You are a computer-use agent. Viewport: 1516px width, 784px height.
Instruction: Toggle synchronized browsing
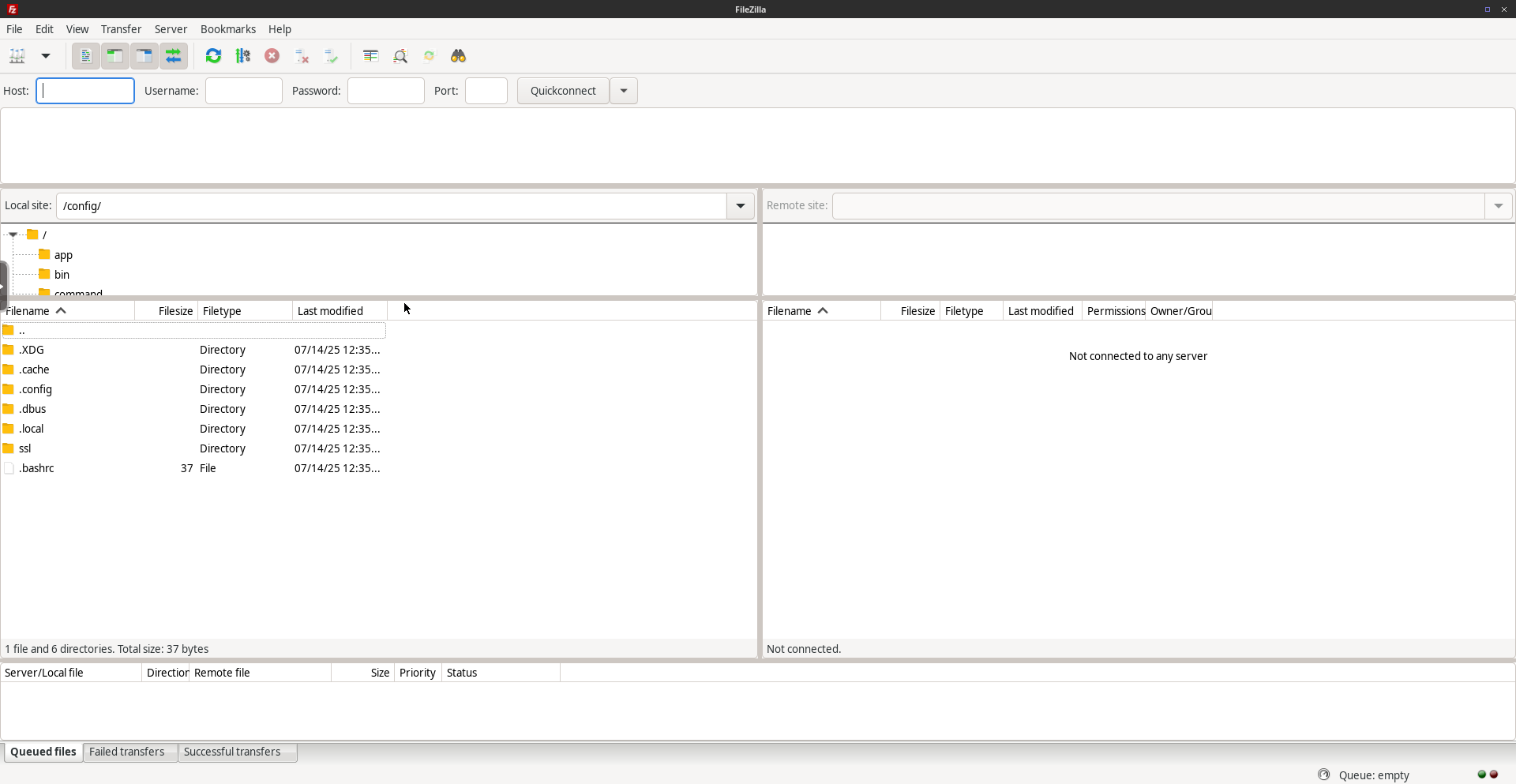(430, 56)
